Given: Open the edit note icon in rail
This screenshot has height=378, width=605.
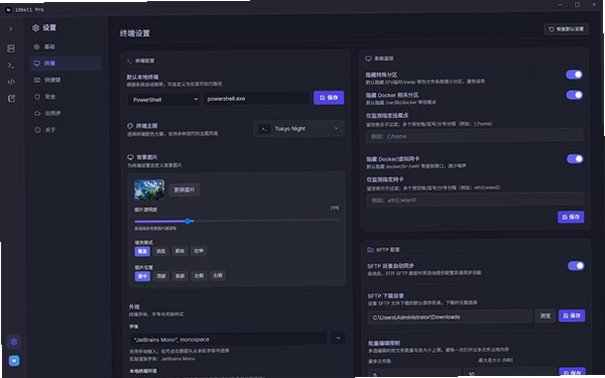Looking at the screenshot, I should [12, 99].
